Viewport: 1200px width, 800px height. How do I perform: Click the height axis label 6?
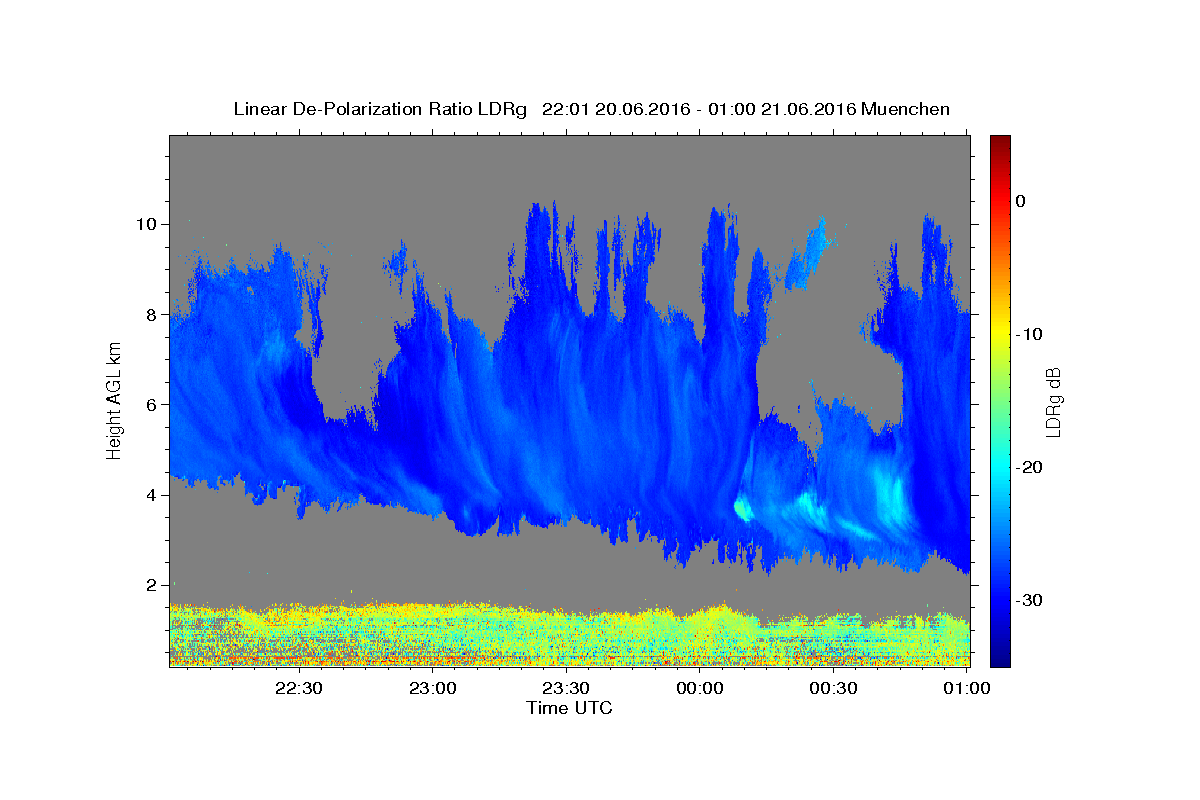coord(154,405)
